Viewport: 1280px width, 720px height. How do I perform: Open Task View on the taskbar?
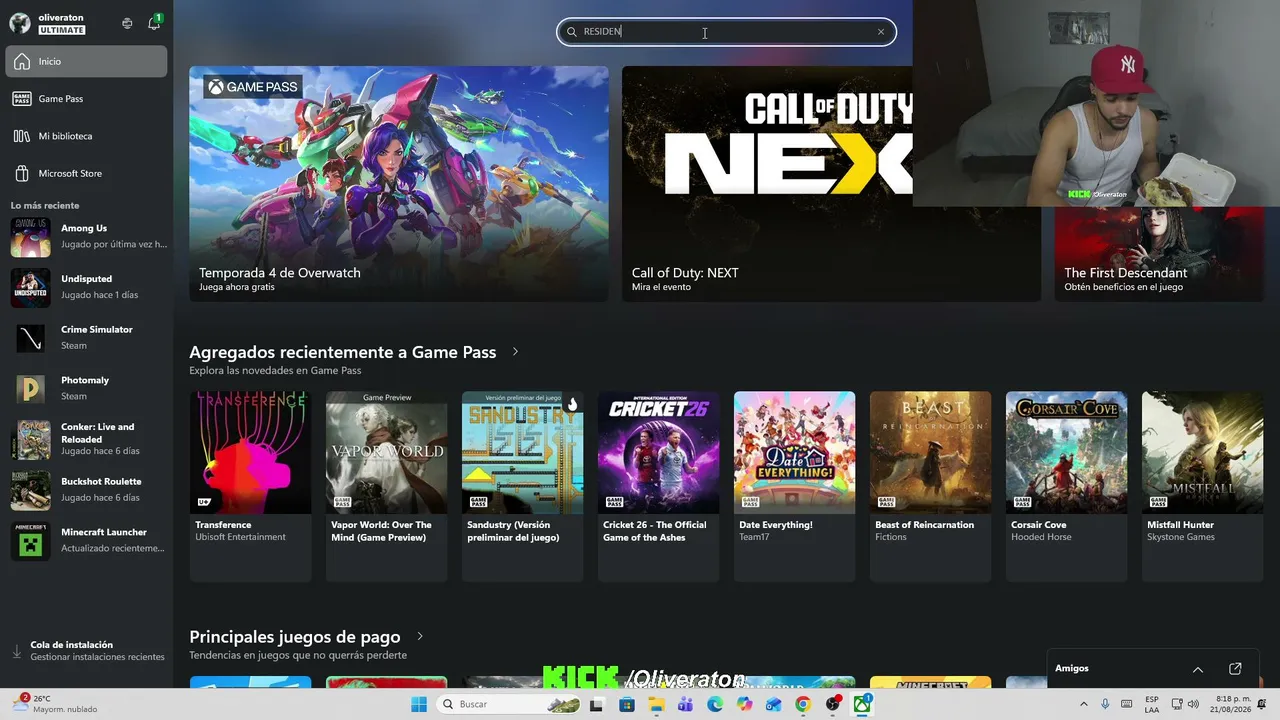597,704
